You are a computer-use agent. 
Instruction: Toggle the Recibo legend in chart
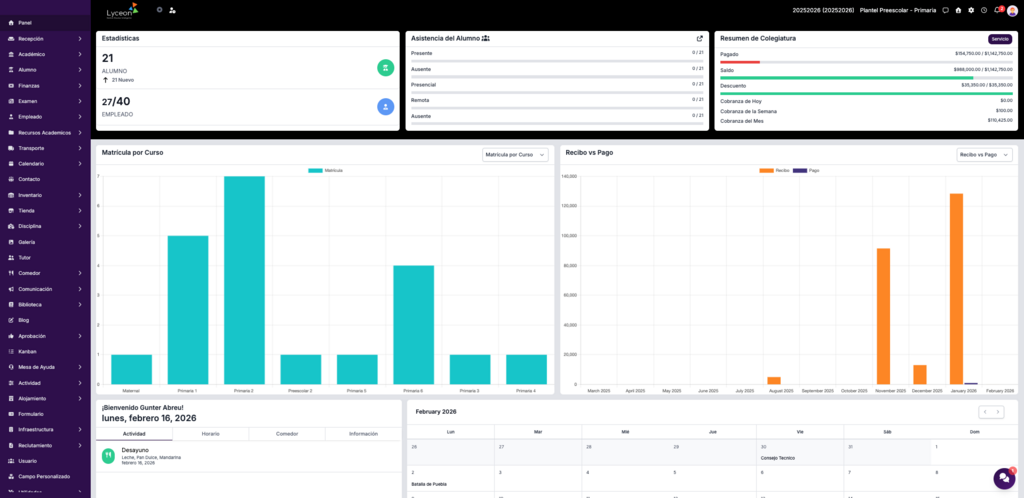[x=775, y=170]
